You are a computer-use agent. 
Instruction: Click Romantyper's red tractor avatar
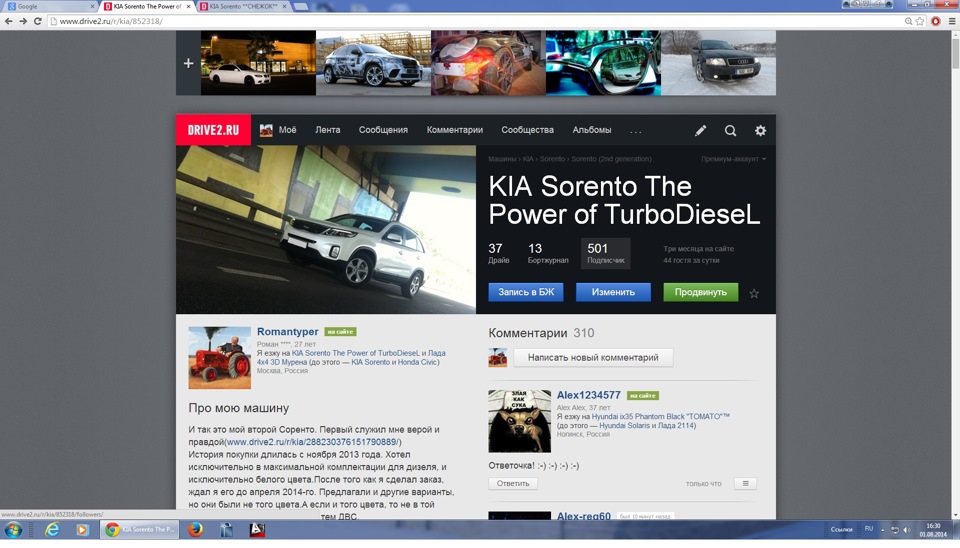click(219, 358)
